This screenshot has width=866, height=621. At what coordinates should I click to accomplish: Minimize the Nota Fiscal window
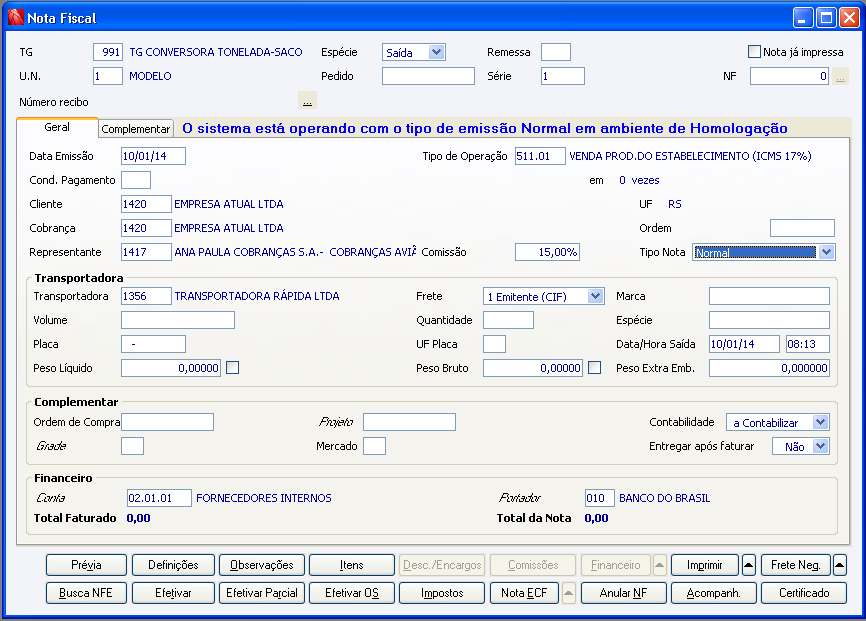point(803,18)
